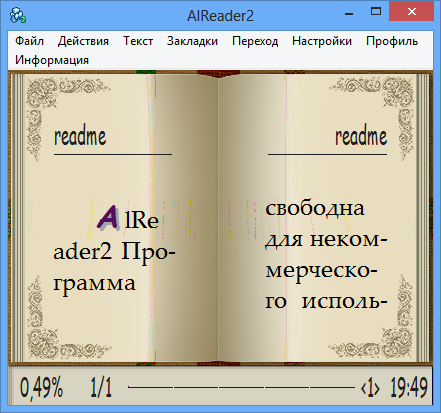Click the 19:49 clock in status bar
The image size is (441, 413).
(x=409, y=387)
